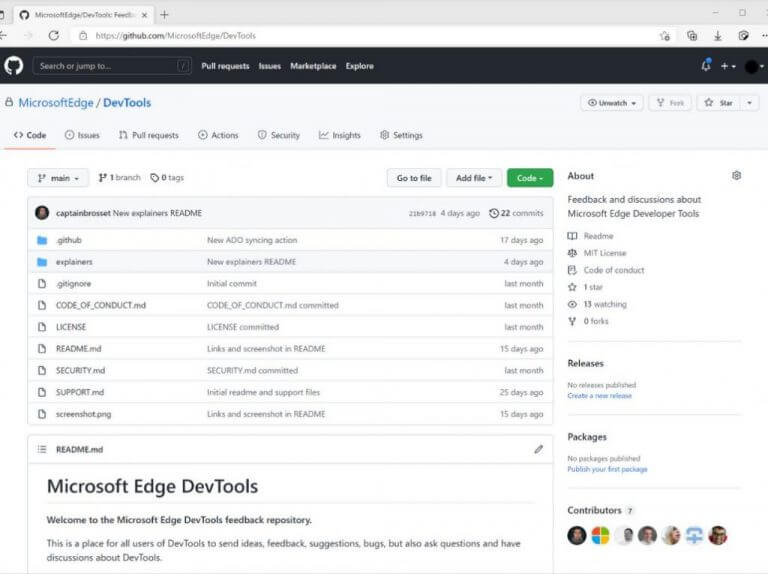Open the .gitignore file
768x574 pixels.
click(x=73, y=284)
